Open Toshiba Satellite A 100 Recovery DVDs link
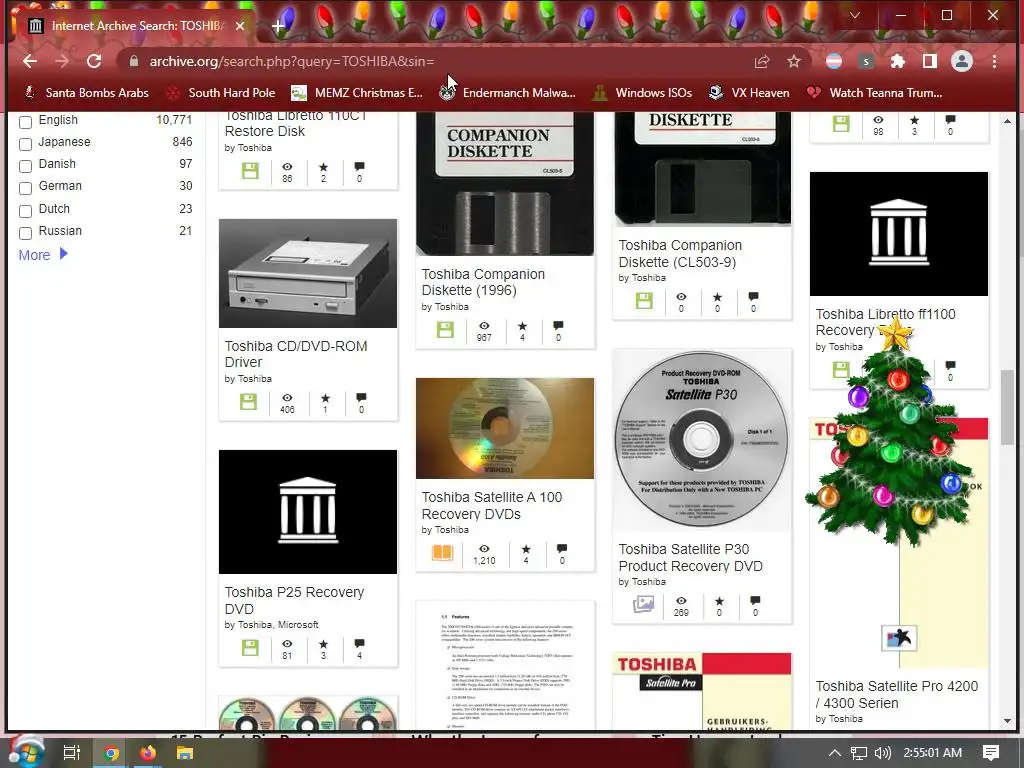Screen dimensions: 1024x768 [x=492, y=505]
